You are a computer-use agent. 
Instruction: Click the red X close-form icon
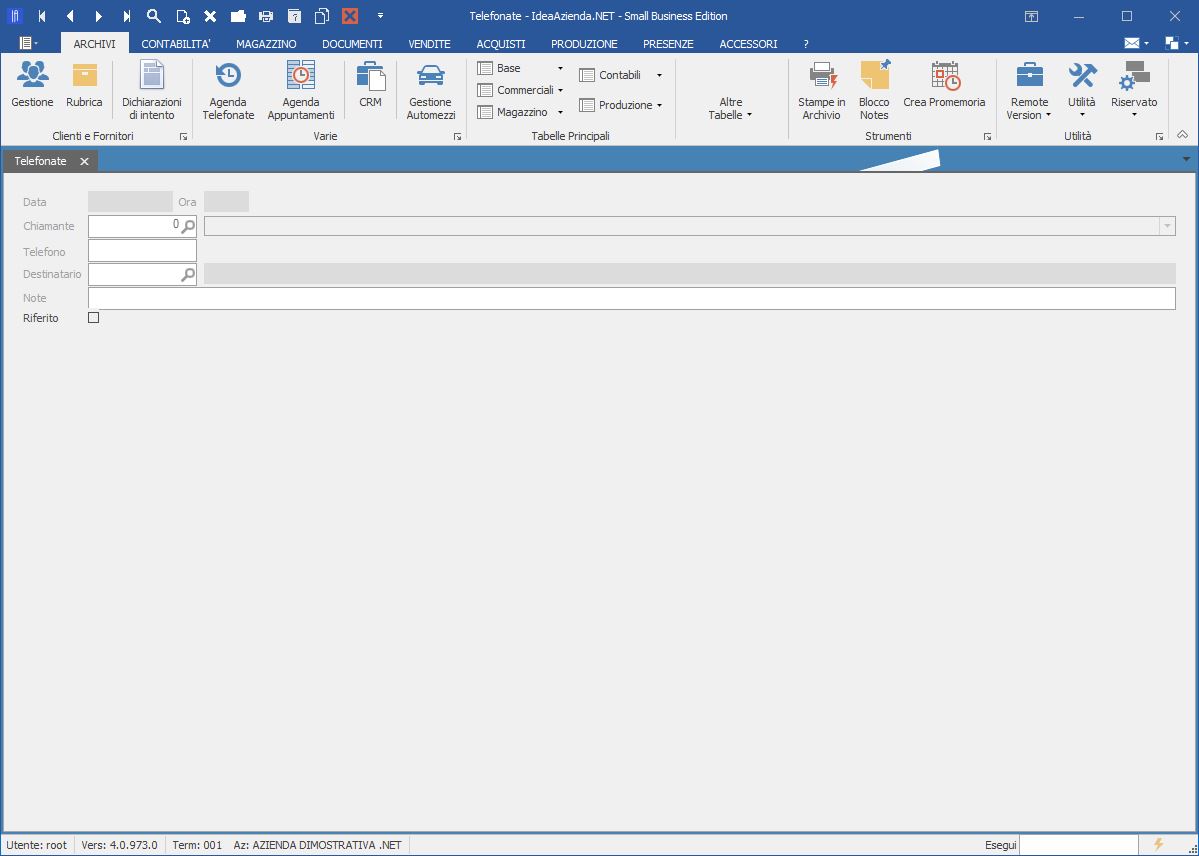click(350, 16)
